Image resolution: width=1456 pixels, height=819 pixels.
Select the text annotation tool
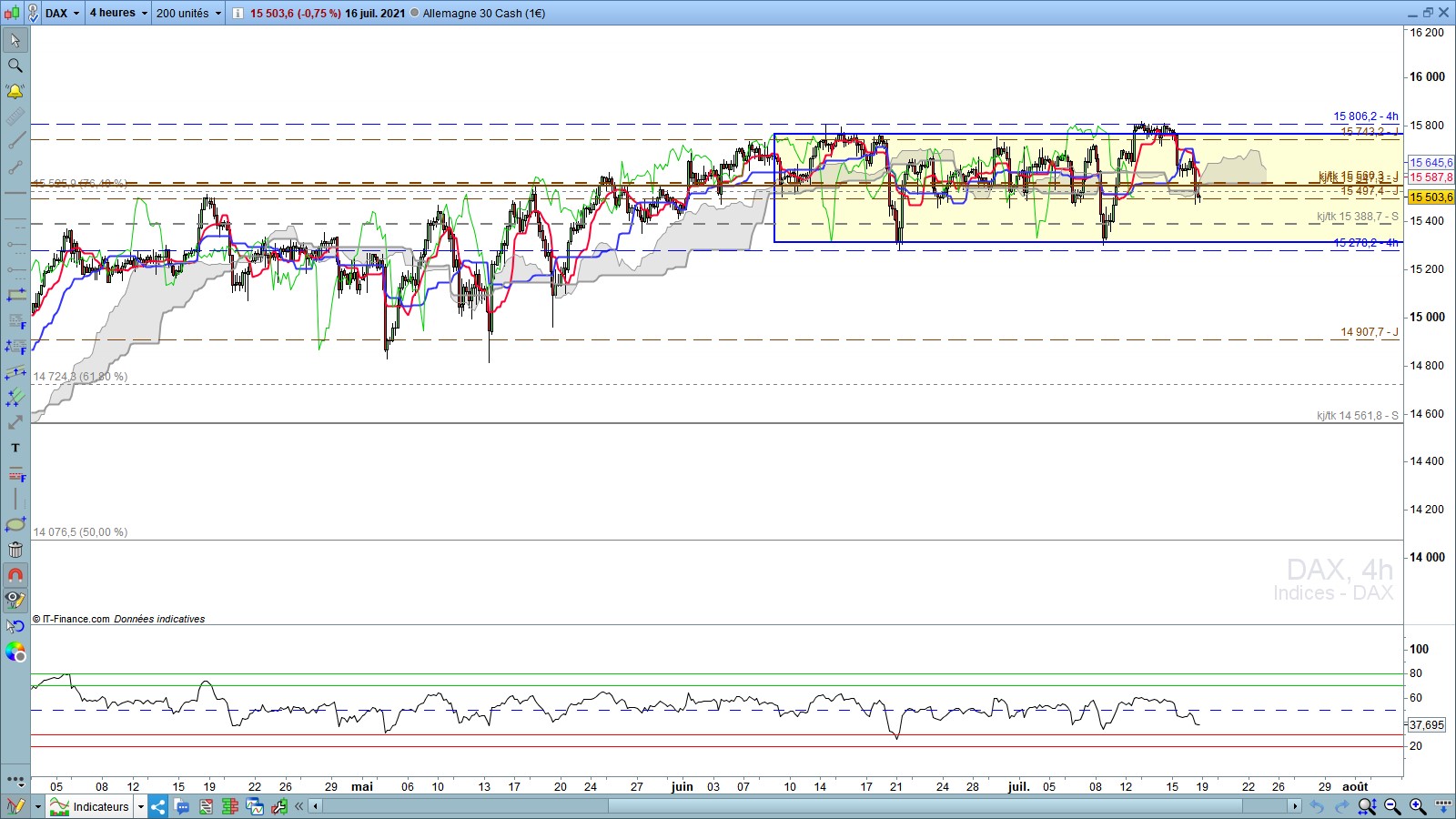pos(15,448)
